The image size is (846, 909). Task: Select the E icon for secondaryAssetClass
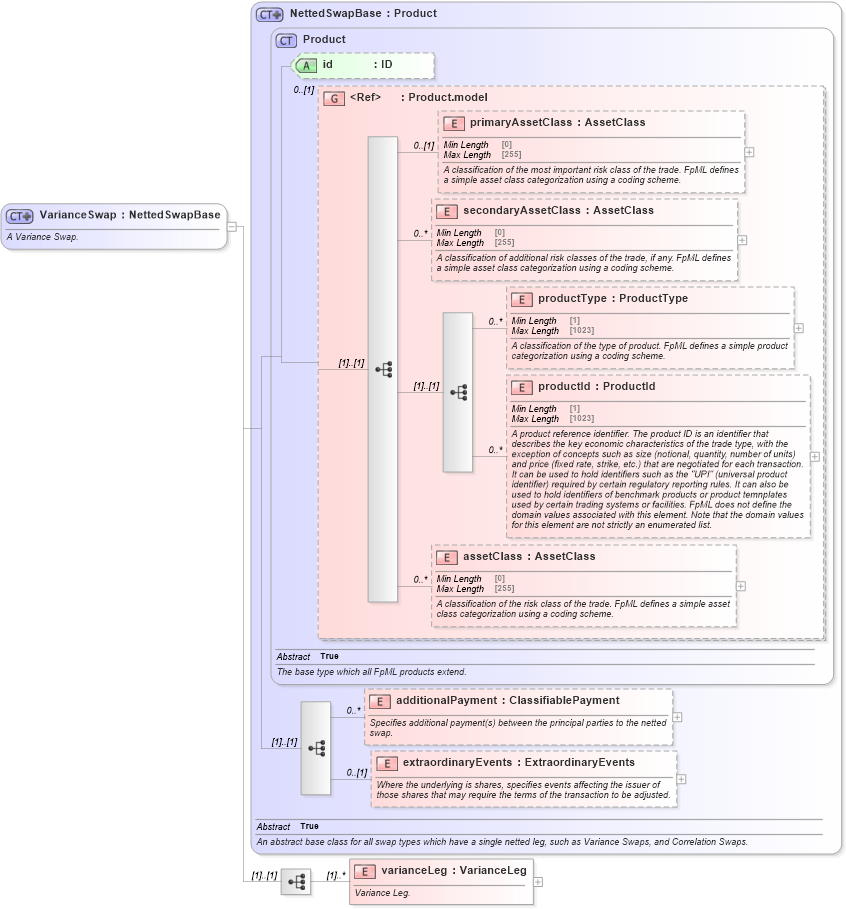(x=448, y=211)
